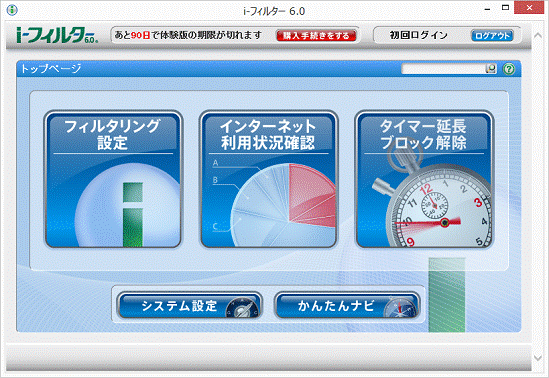Click the trial expiry notice text
The width and height of the screenshot is (549, 378).
click(188, 35)
